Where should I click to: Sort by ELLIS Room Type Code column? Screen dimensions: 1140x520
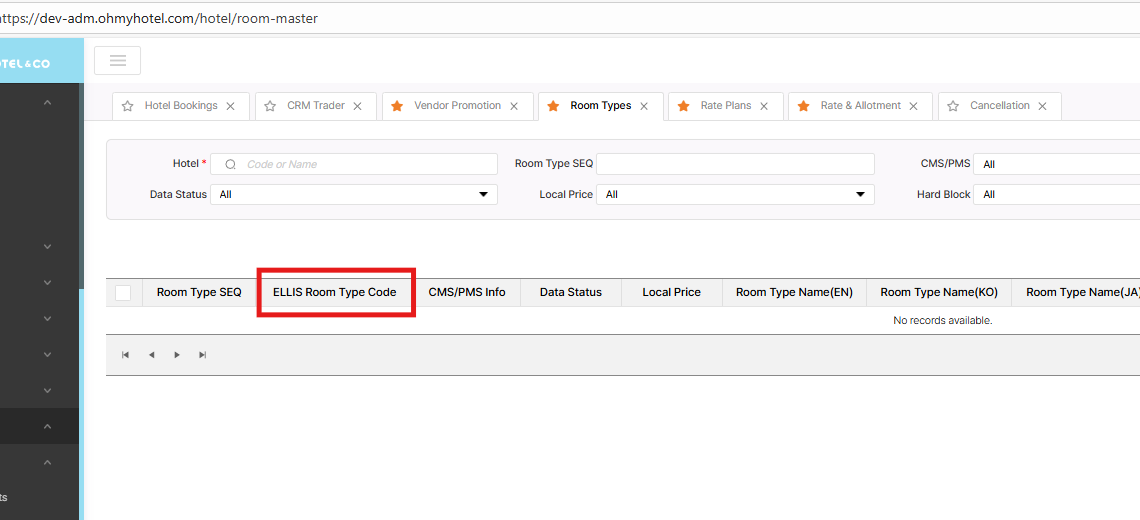[334, 293]
